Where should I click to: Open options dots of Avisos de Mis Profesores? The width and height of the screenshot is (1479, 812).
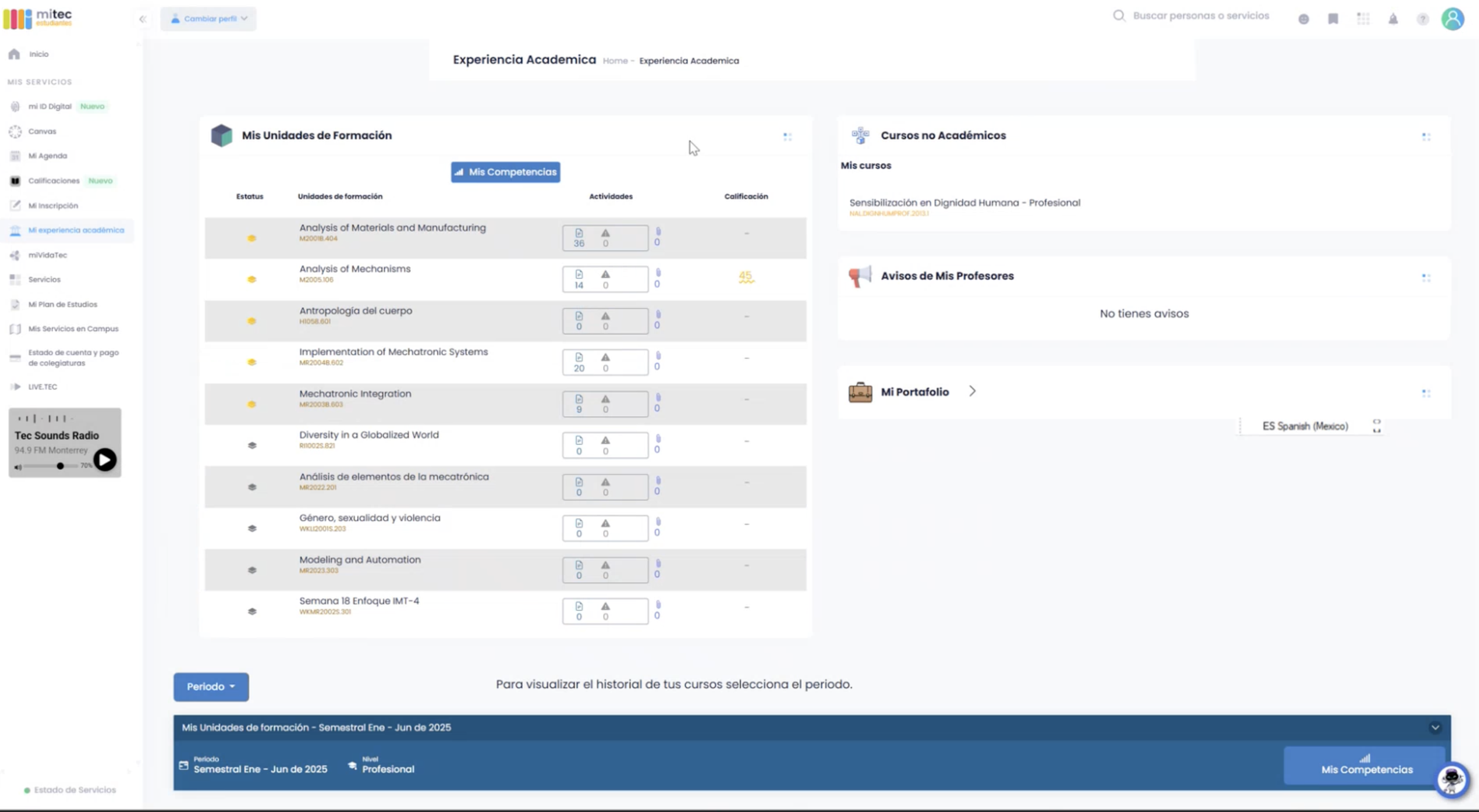point(1426,277)
